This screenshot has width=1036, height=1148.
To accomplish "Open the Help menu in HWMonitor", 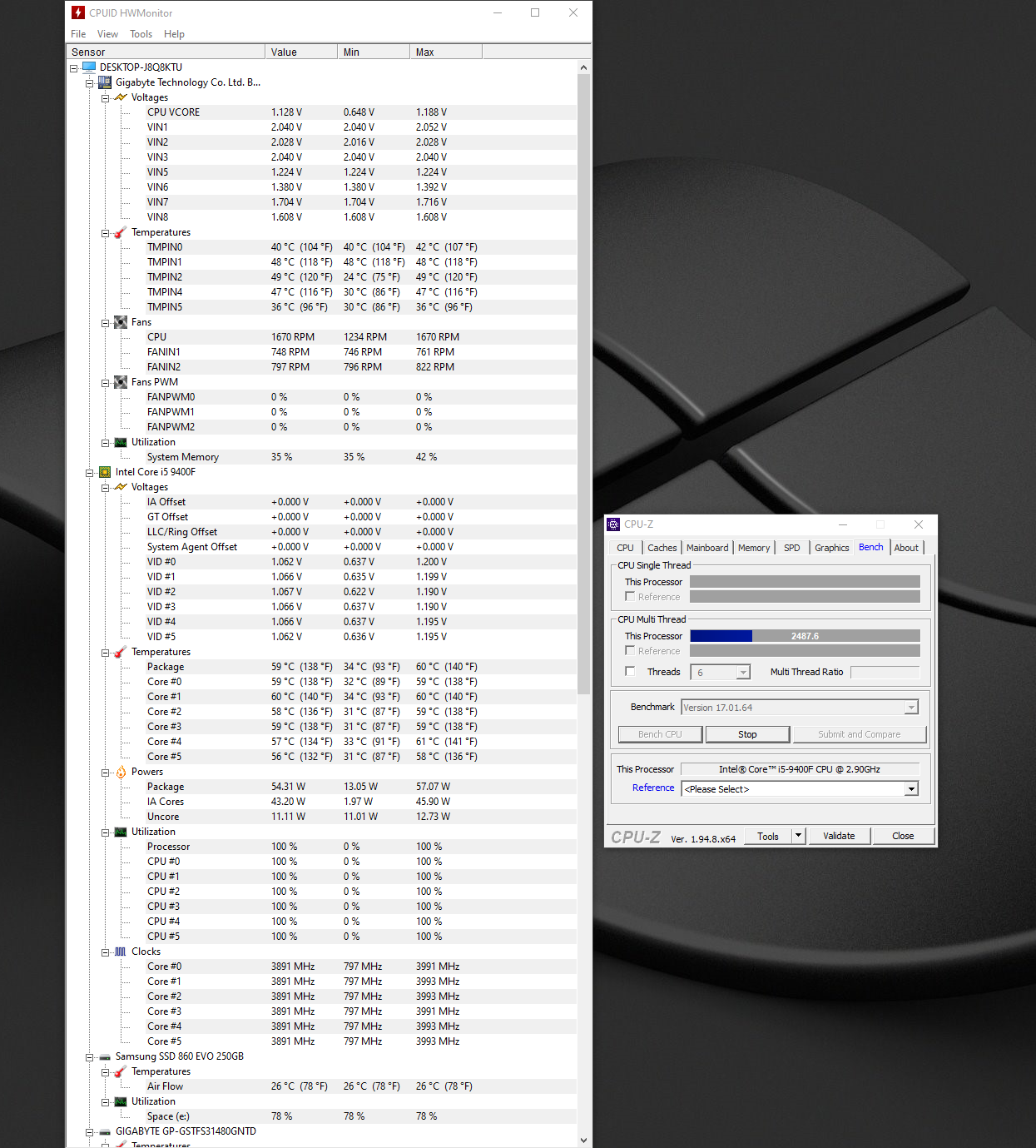I will pos(174,34).
